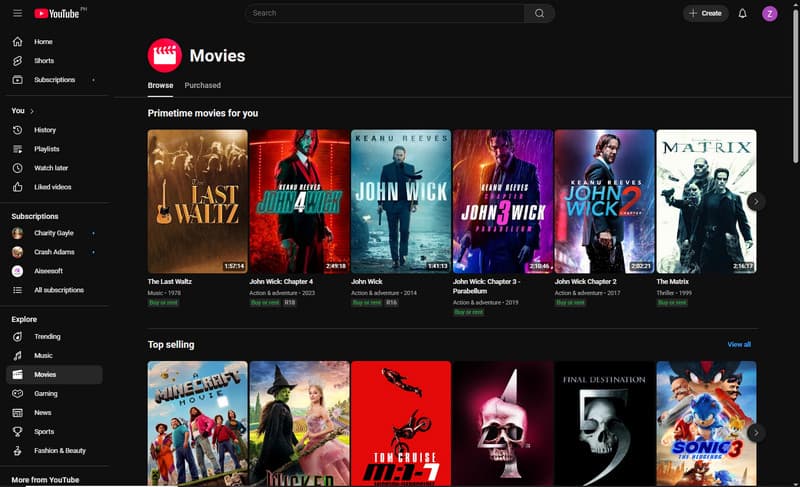
Task: Click the Music note icon
Action: coord(17,355)
